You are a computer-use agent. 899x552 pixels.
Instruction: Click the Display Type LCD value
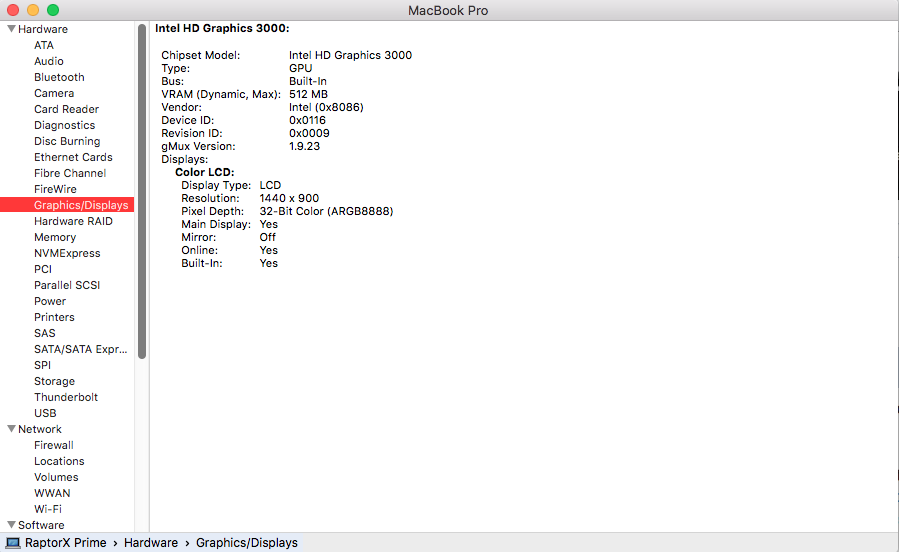click(270, 185)
